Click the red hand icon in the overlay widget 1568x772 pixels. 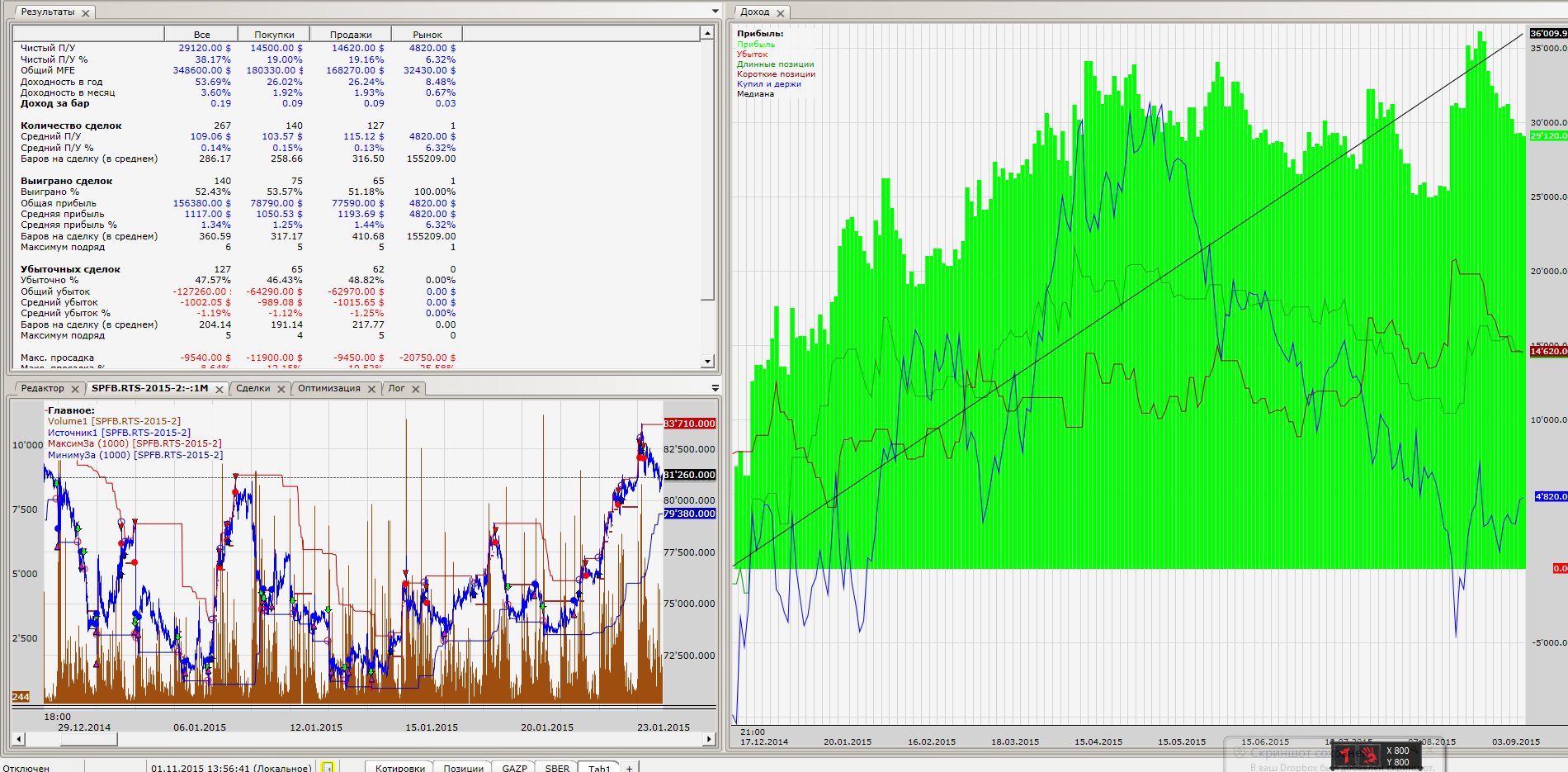(x=1369, y=755)
